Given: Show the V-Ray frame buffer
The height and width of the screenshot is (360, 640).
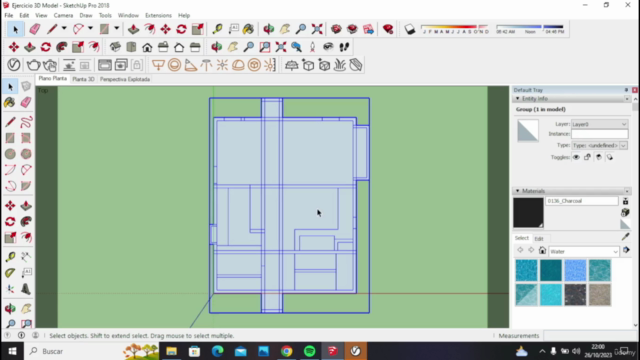Looking at the screenshot, I should point(104,65).
